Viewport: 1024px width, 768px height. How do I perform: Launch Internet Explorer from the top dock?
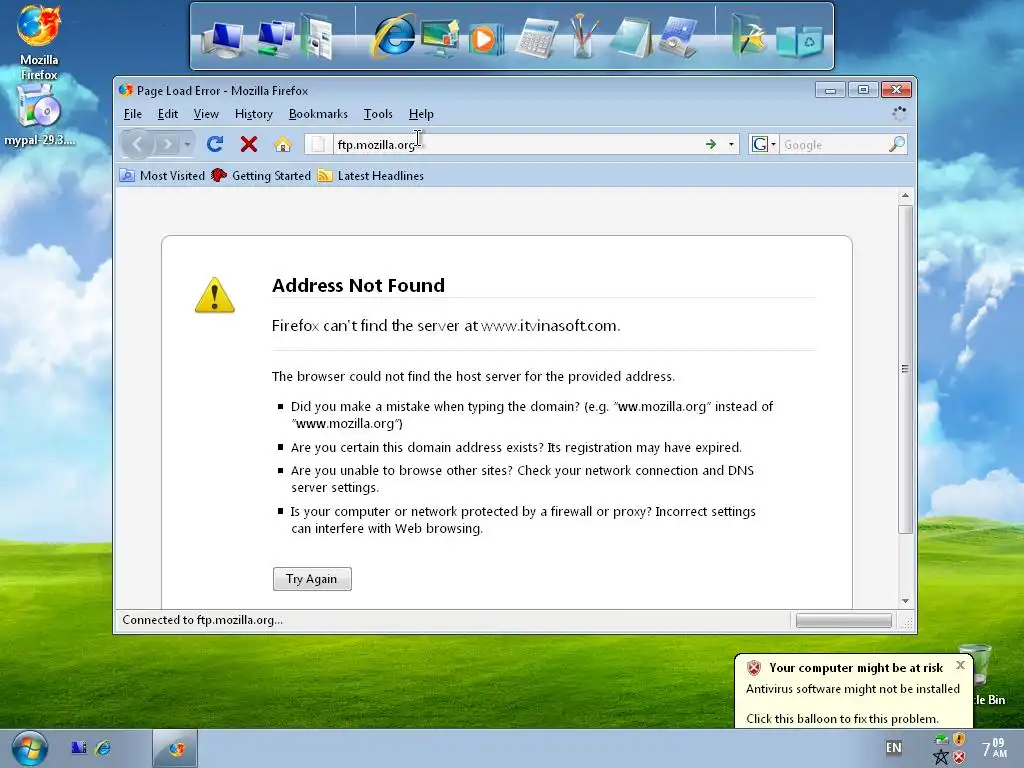coord(393,36)
